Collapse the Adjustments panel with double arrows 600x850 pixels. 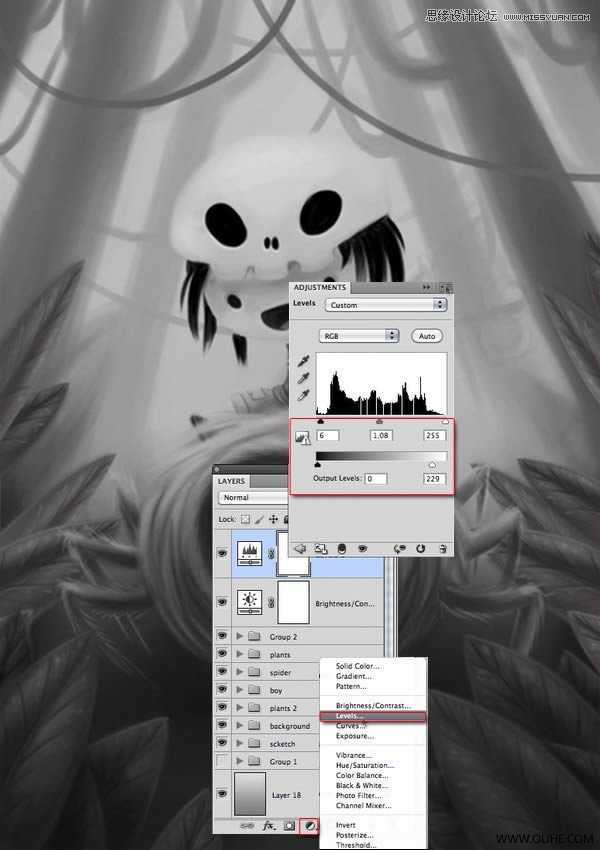point(427,287)
